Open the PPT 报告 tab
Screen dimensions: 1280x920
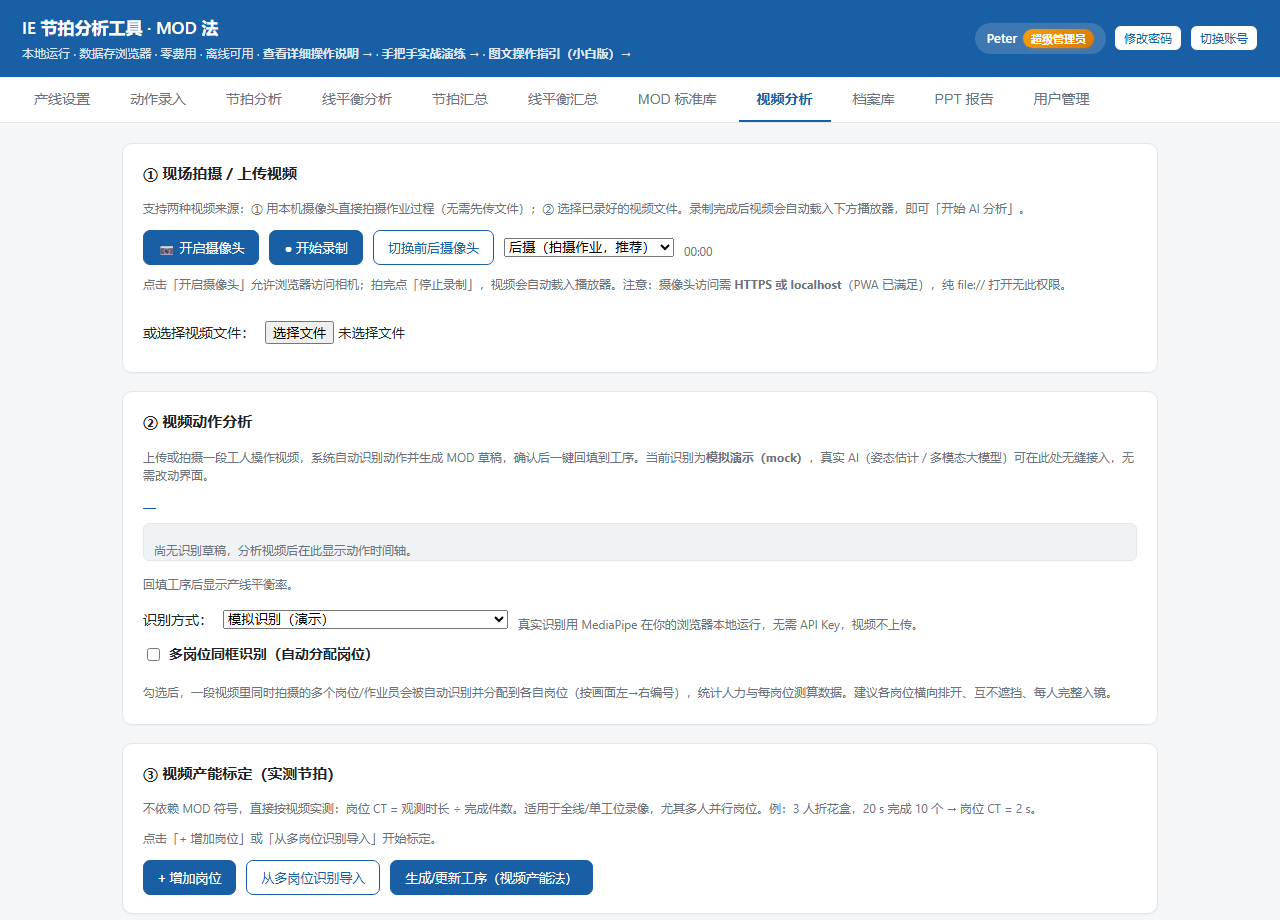click(x=964, y=99)
